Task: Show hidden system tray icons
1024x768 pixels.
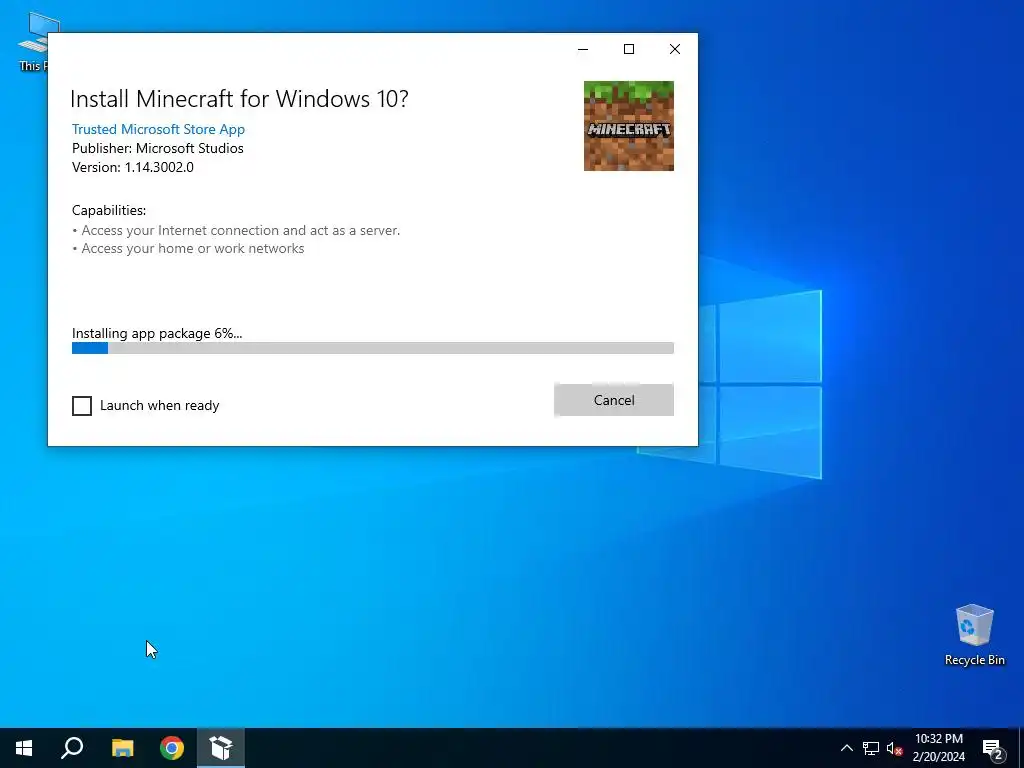Action: click(846, 748)
